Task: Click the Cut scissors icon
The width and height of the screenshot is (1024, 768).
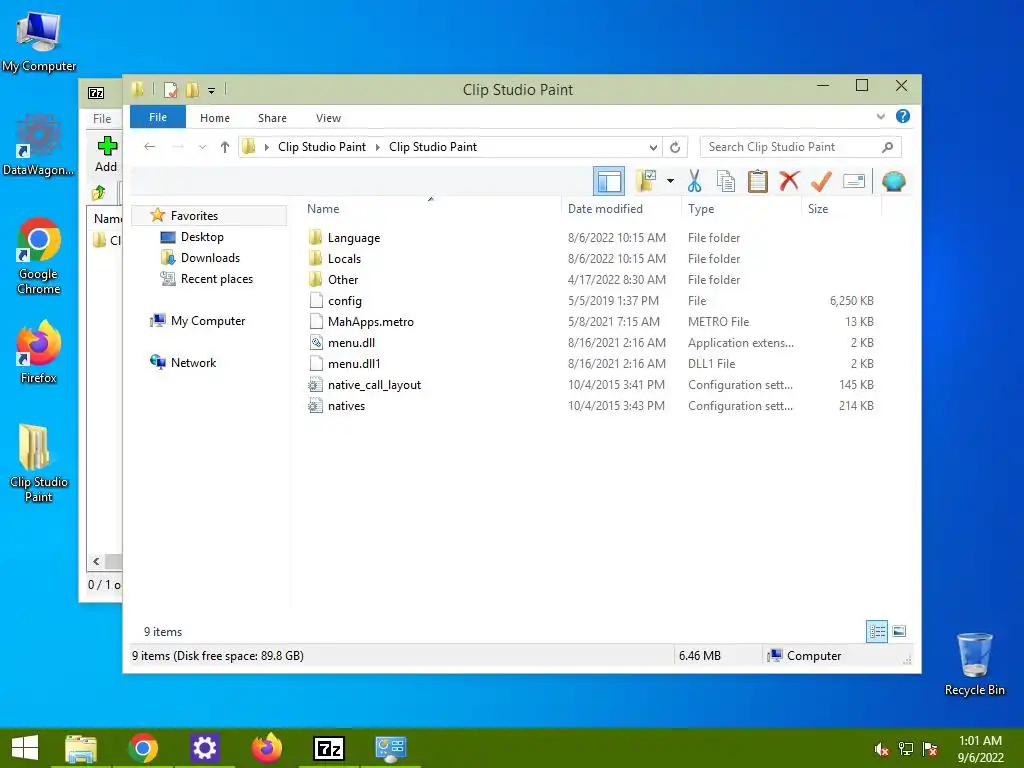Action: [694, 181]
